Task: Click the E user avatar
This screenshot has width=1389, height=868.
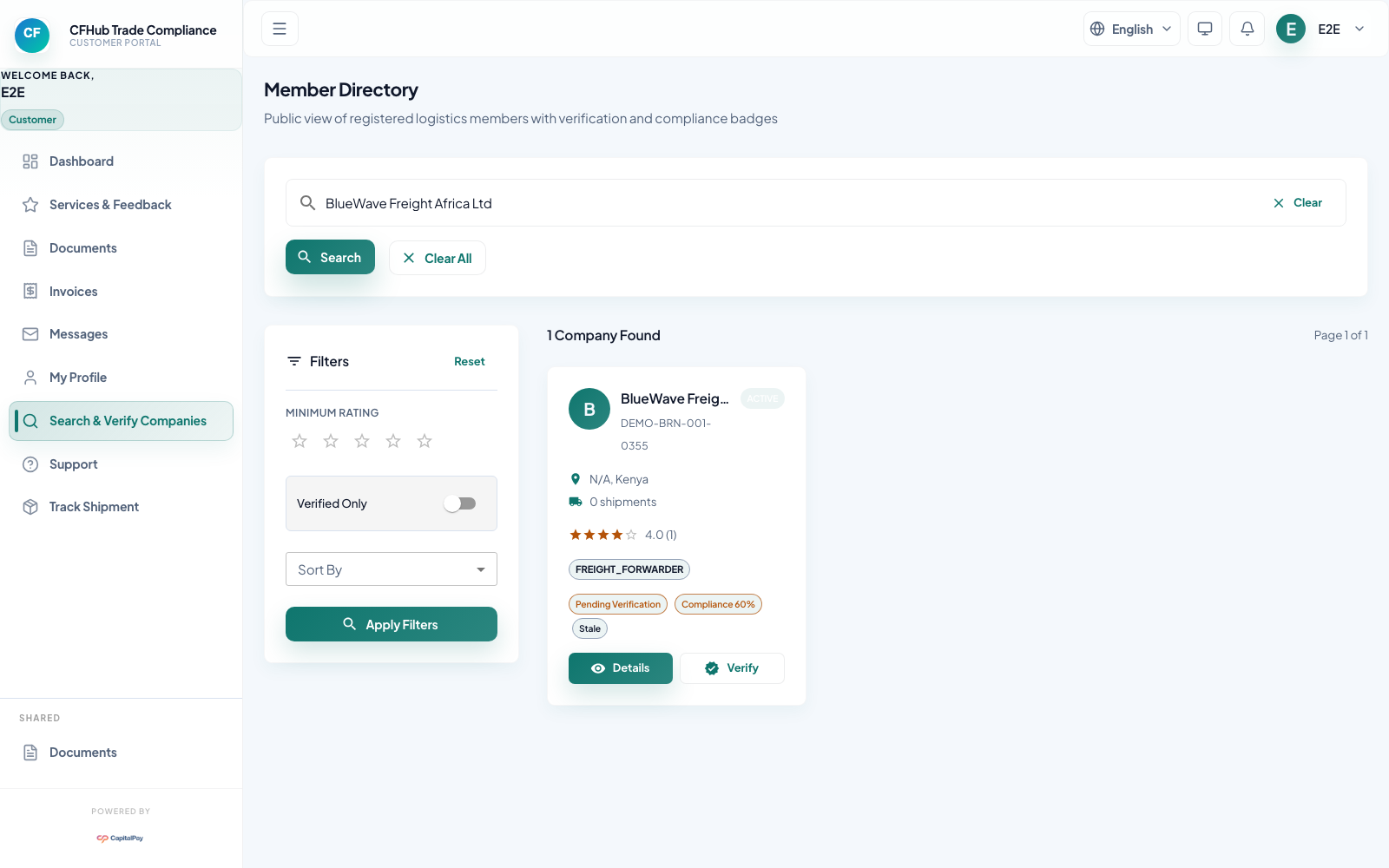Action: coord(1290,29)
